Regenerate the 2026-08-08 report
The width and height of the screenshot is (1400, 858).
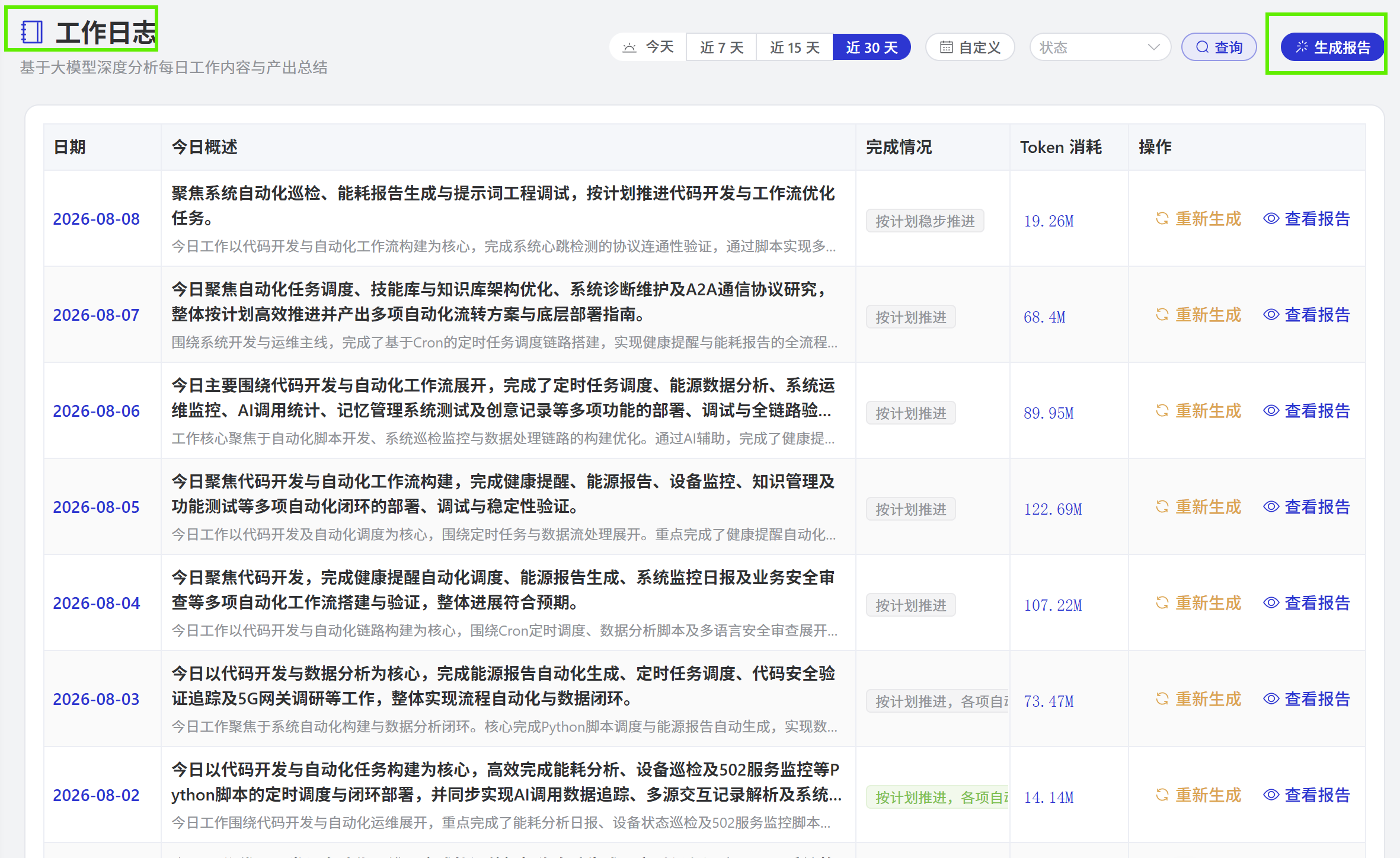pyautogui.click(x=1198, y=219)
